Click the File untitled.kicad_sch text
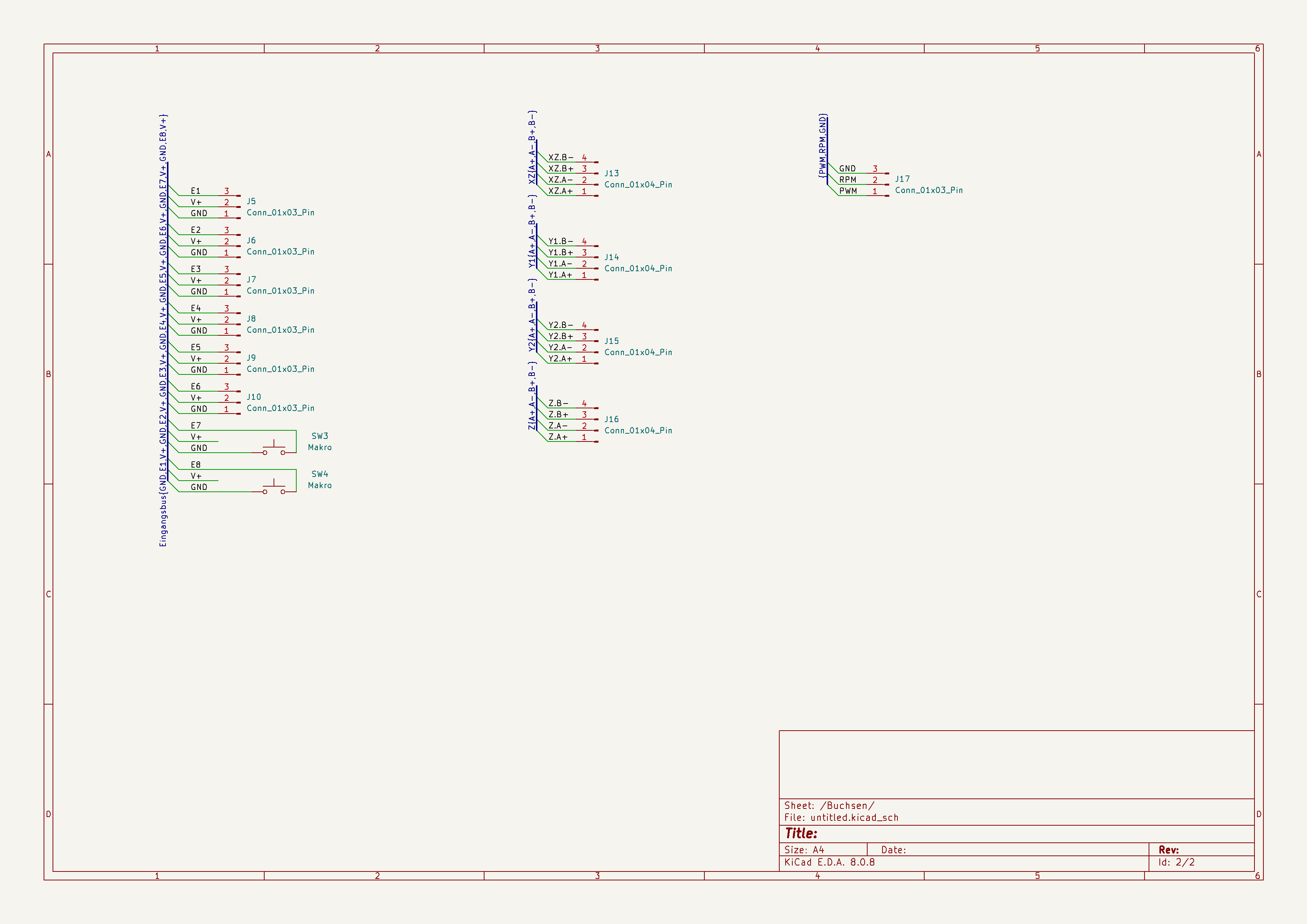Screen dimensions: 1307x924 (x=841, y=817)
